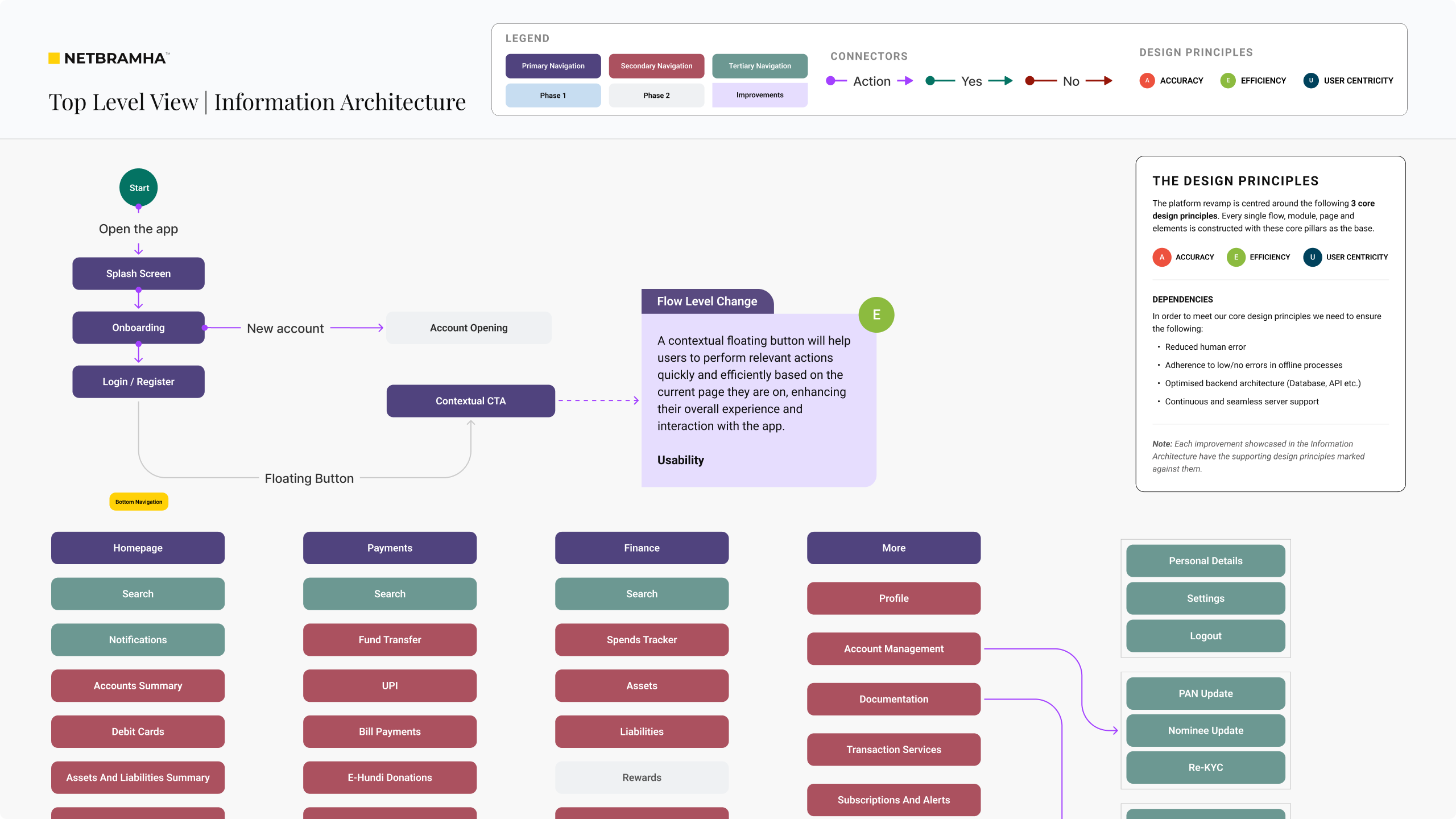Click the Bill Payments block

coord(390,731)
